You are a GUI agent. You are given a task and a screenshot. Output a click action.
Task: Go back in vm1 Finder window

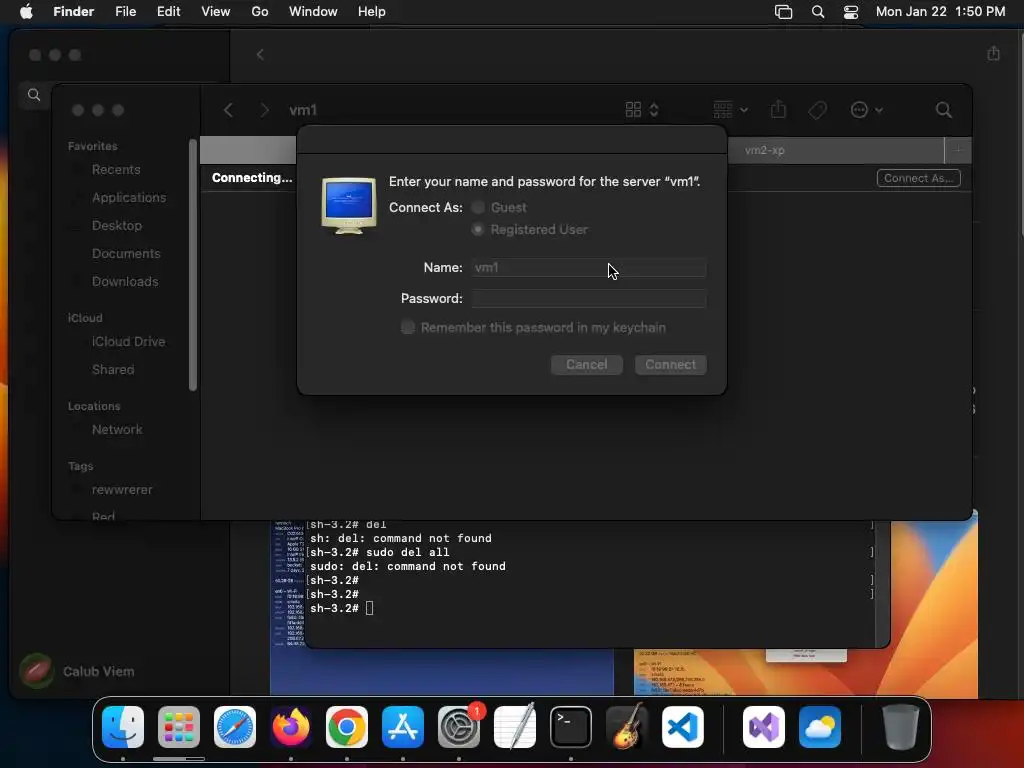click(x=228, y=110)
